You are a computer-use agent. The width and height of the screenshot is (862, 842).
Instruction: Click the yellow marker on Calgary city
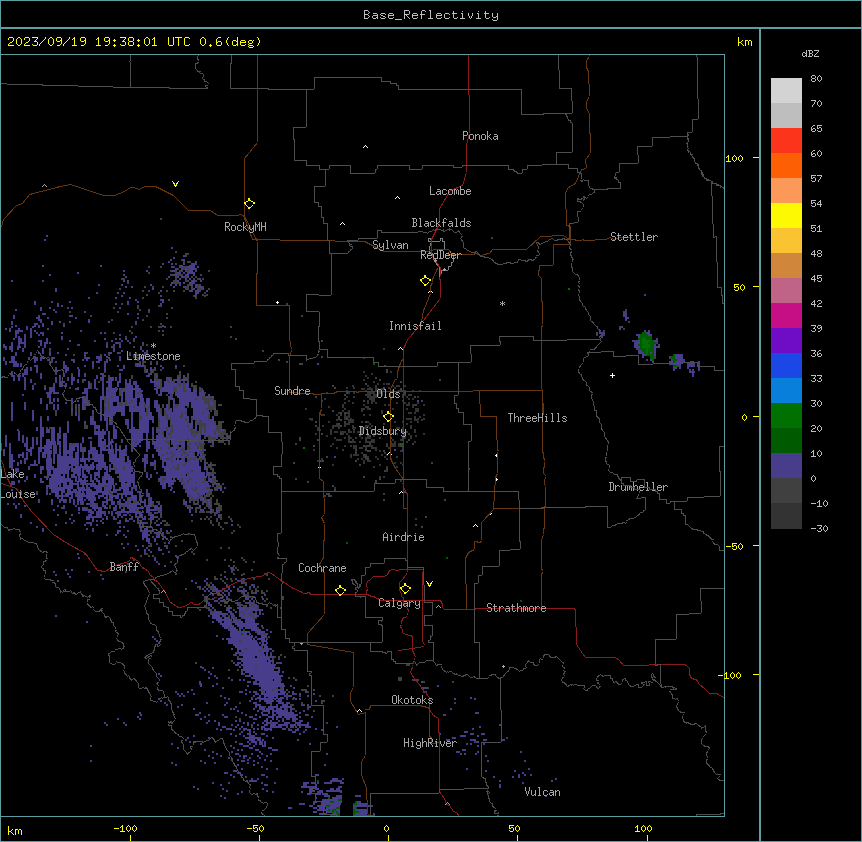point(405,589)
